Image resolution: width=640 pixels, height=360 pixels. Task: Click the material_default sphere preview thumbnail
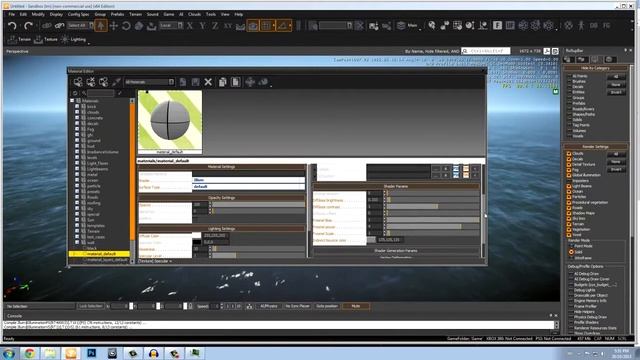point(170,121)
